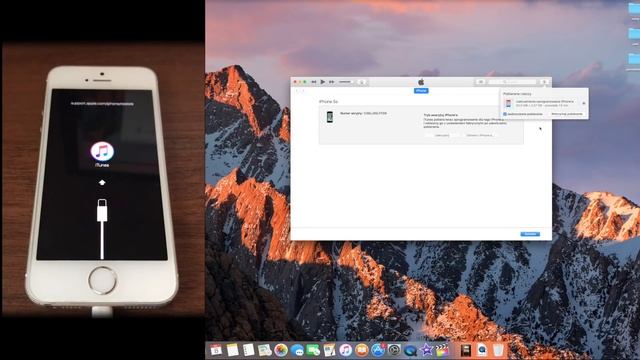Open the list view button in iTunes toolbar

(481, 82)
